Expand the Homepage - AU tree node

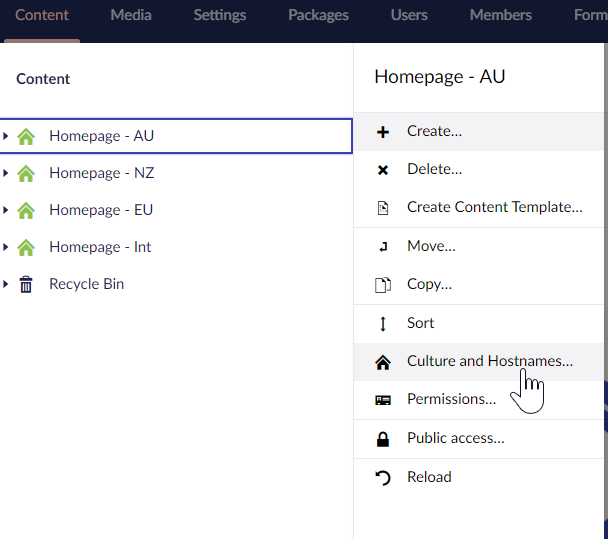5,136
